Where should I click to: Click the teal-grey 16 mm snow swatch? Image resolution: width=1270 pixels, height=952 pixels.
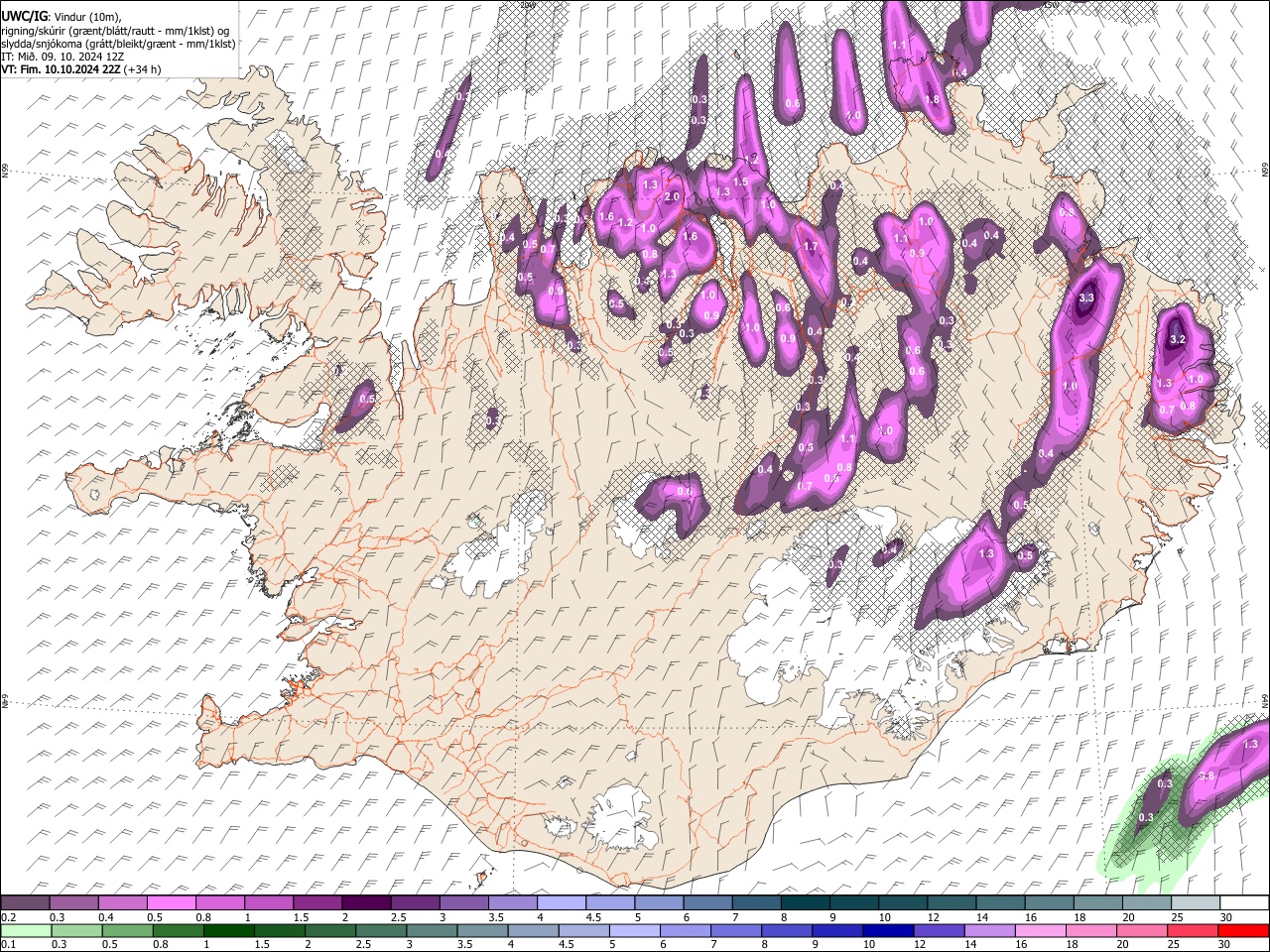(x=1050, y=903)
